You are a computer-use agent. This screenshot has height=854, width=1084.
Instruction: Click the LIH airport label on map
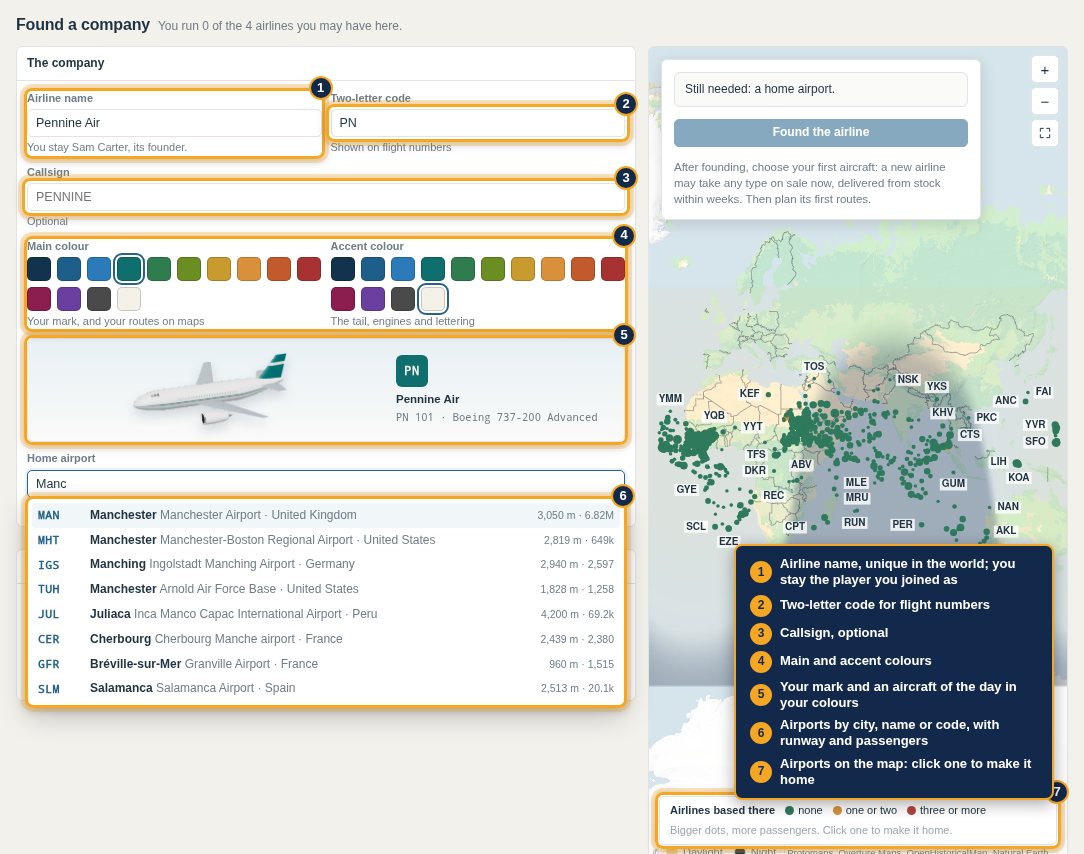click(x=998, y=461)
